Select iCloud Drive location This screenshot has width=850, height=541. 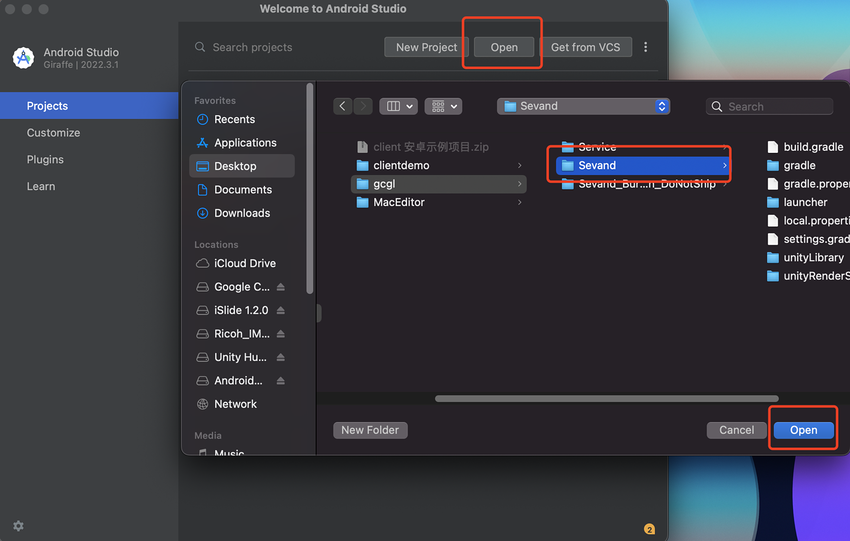(242, 263)
